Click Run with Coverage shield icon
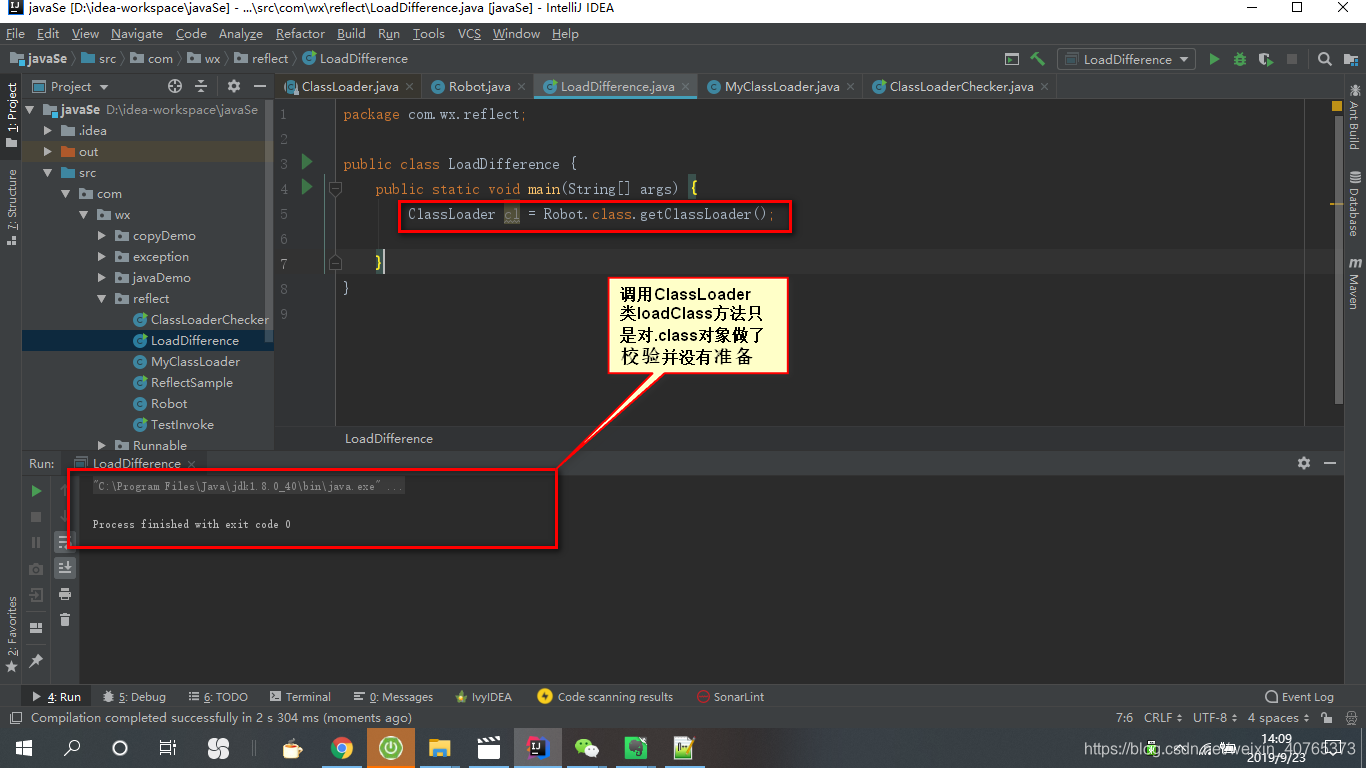 click(1265, 59)
